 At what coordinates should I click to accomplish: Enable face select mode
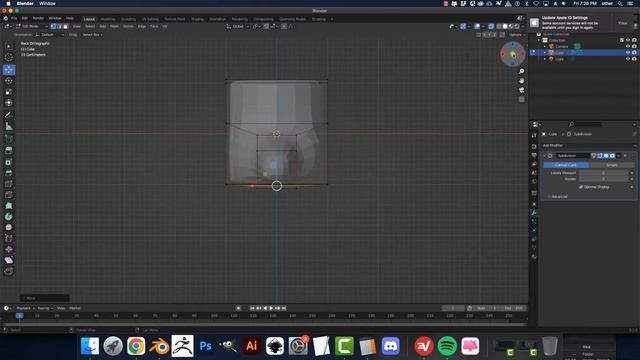[x=65, y=26]
